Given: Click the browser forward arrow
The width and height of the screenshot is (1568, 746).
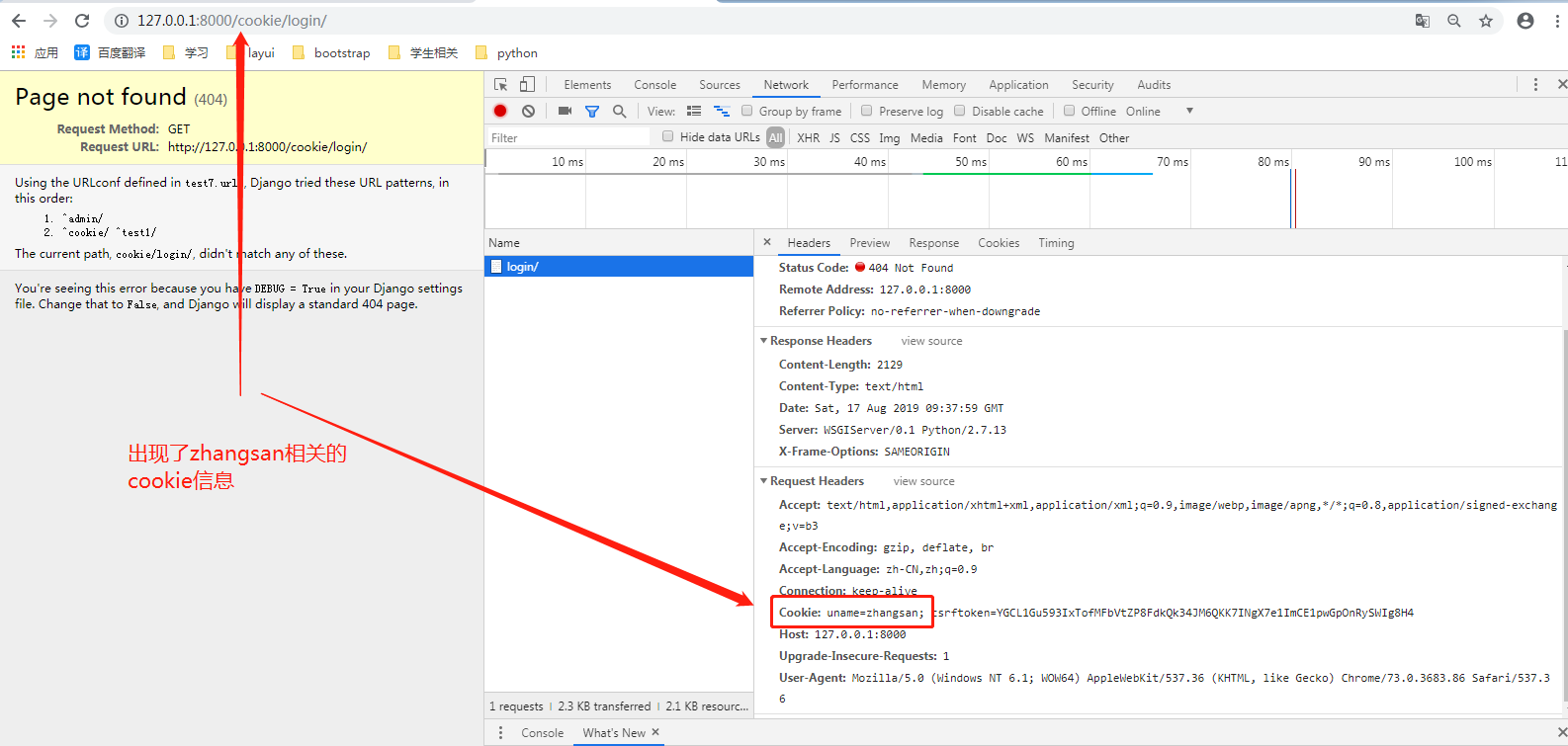Looking at the screenshot, I should coord(50,21).
